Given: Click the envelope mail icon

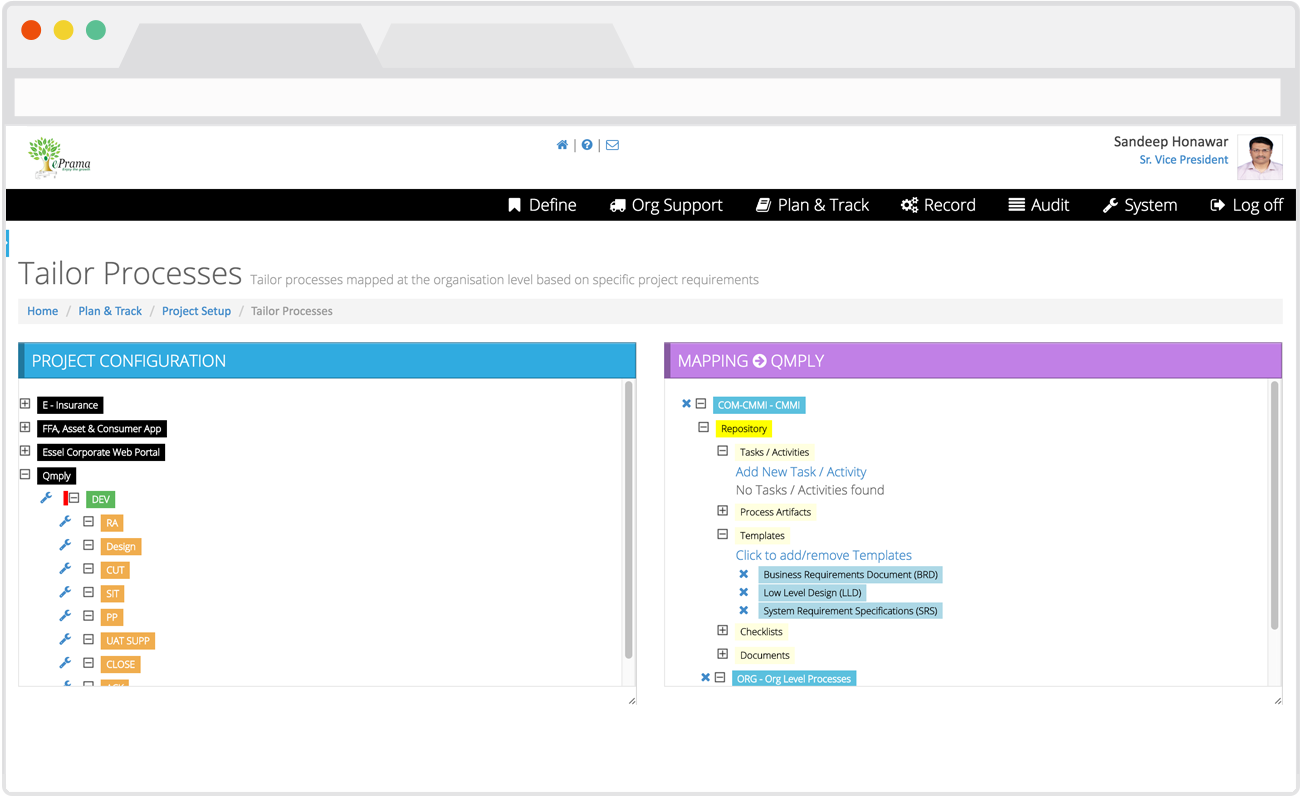Looking at the screenshot, I should click(612, 145).
